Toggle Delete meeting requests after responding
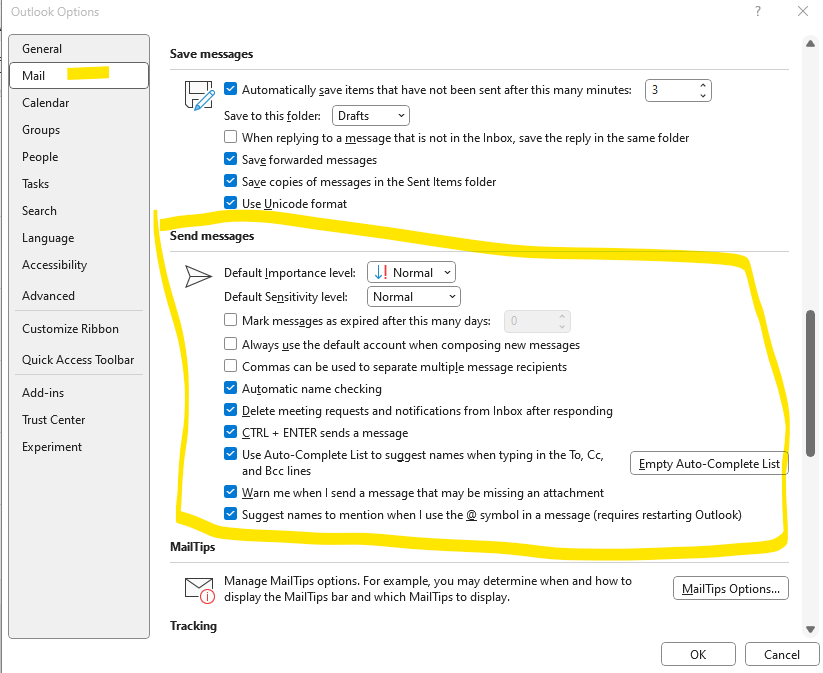The width and height of the screenshot is (823, 673). pos(230,409)
